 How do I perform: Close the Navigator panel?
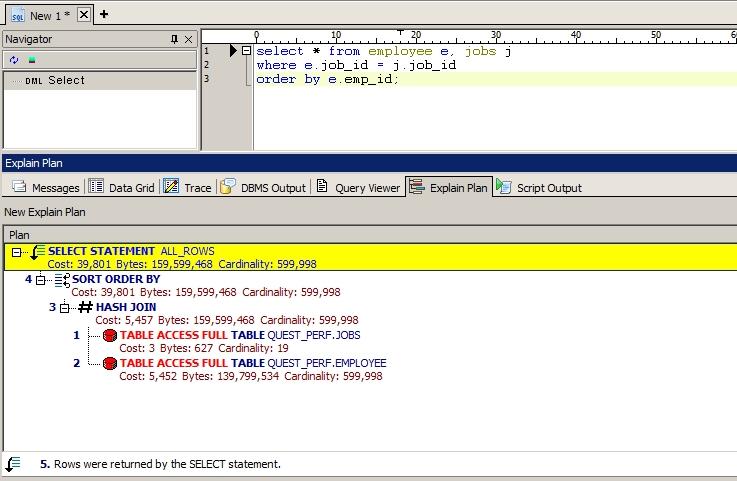[x=188, y=39]
